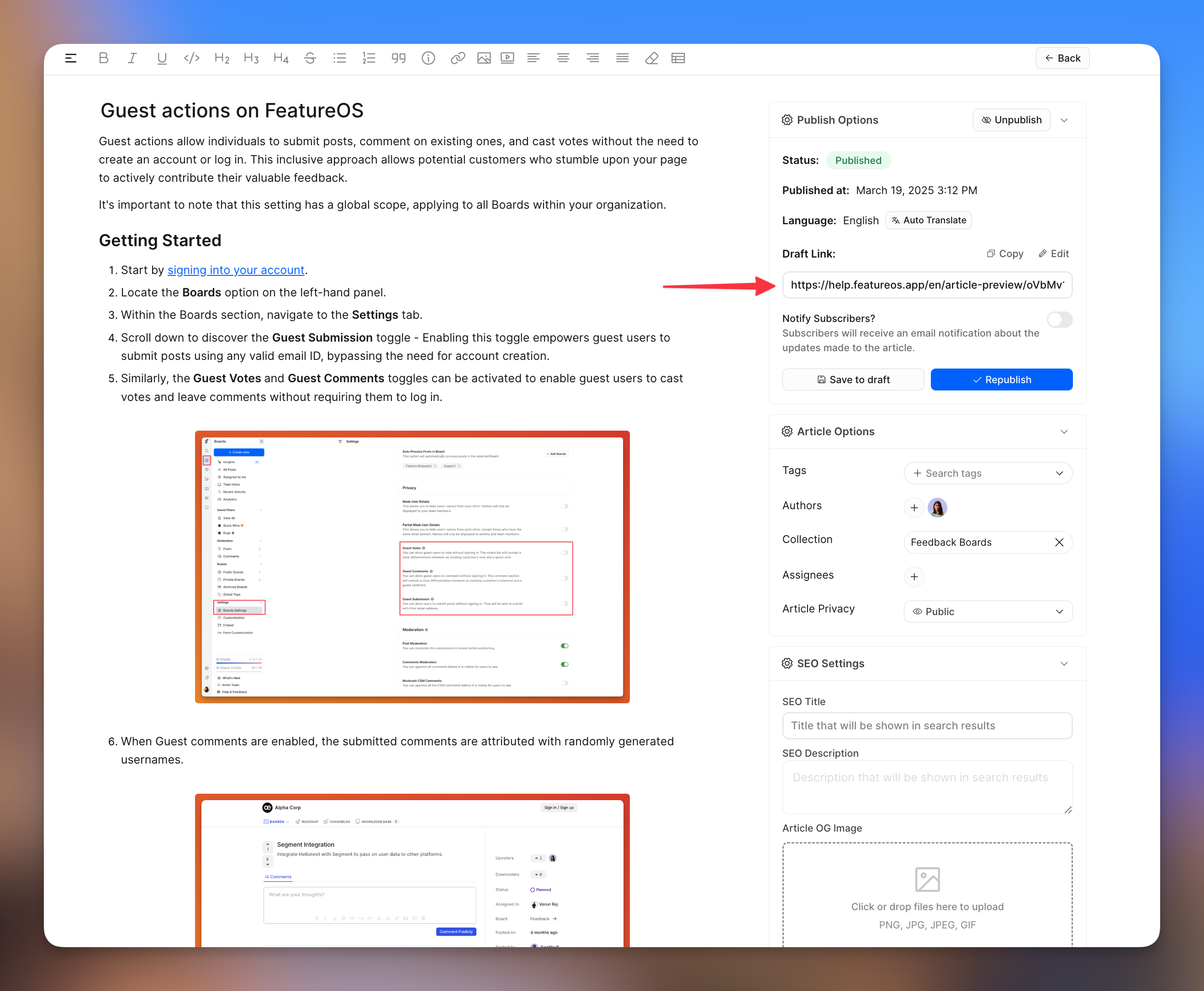Edit the draft link
This screenshot has width=1204, height=991.
pyautogui.click(x=1054, y=253)
